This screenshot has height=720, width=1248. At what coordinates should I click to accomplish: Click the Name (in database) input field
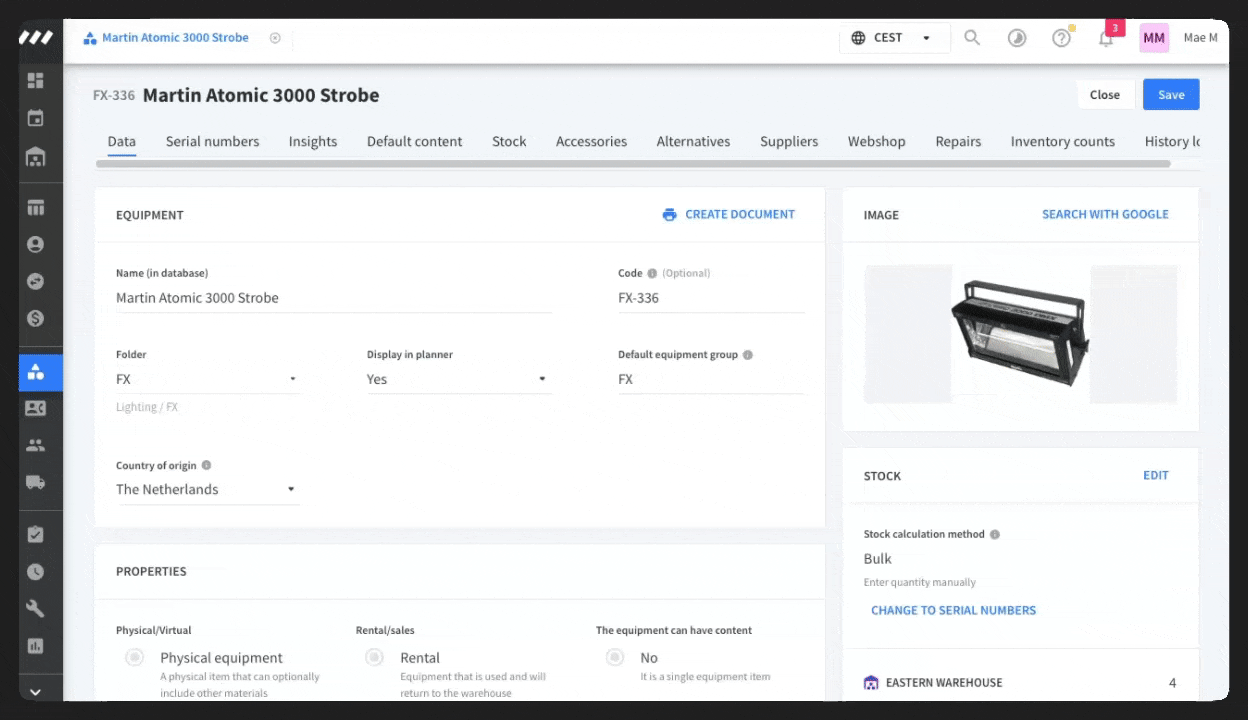point(333,298)
